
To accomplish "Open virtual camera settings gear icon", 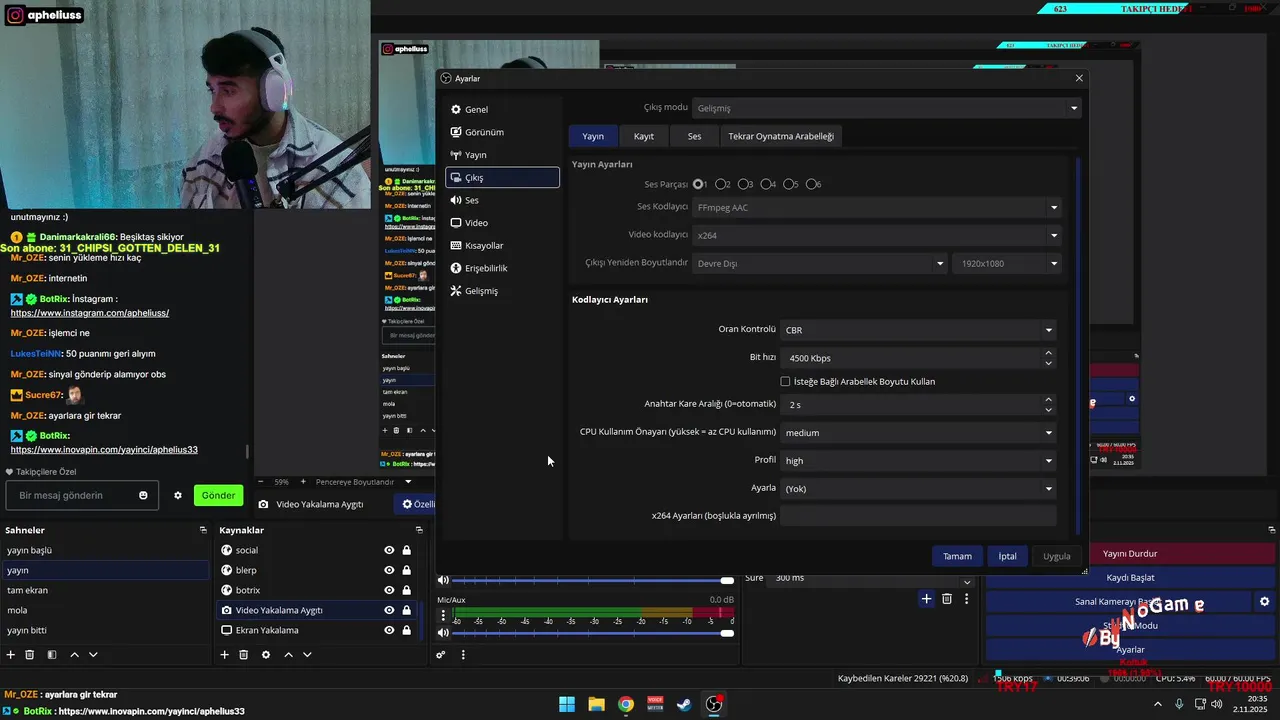I will (x=1264, y=602).
